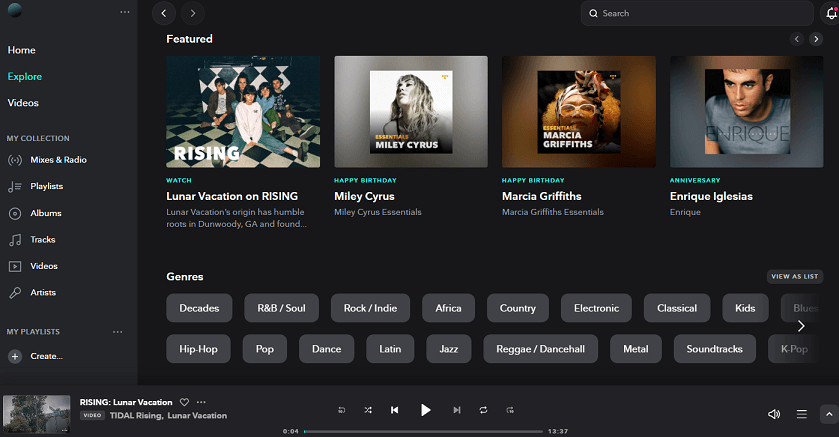The height and width of the screenshot is (437, 839).
Task: Open Classical genre
Action: point(677,308)
